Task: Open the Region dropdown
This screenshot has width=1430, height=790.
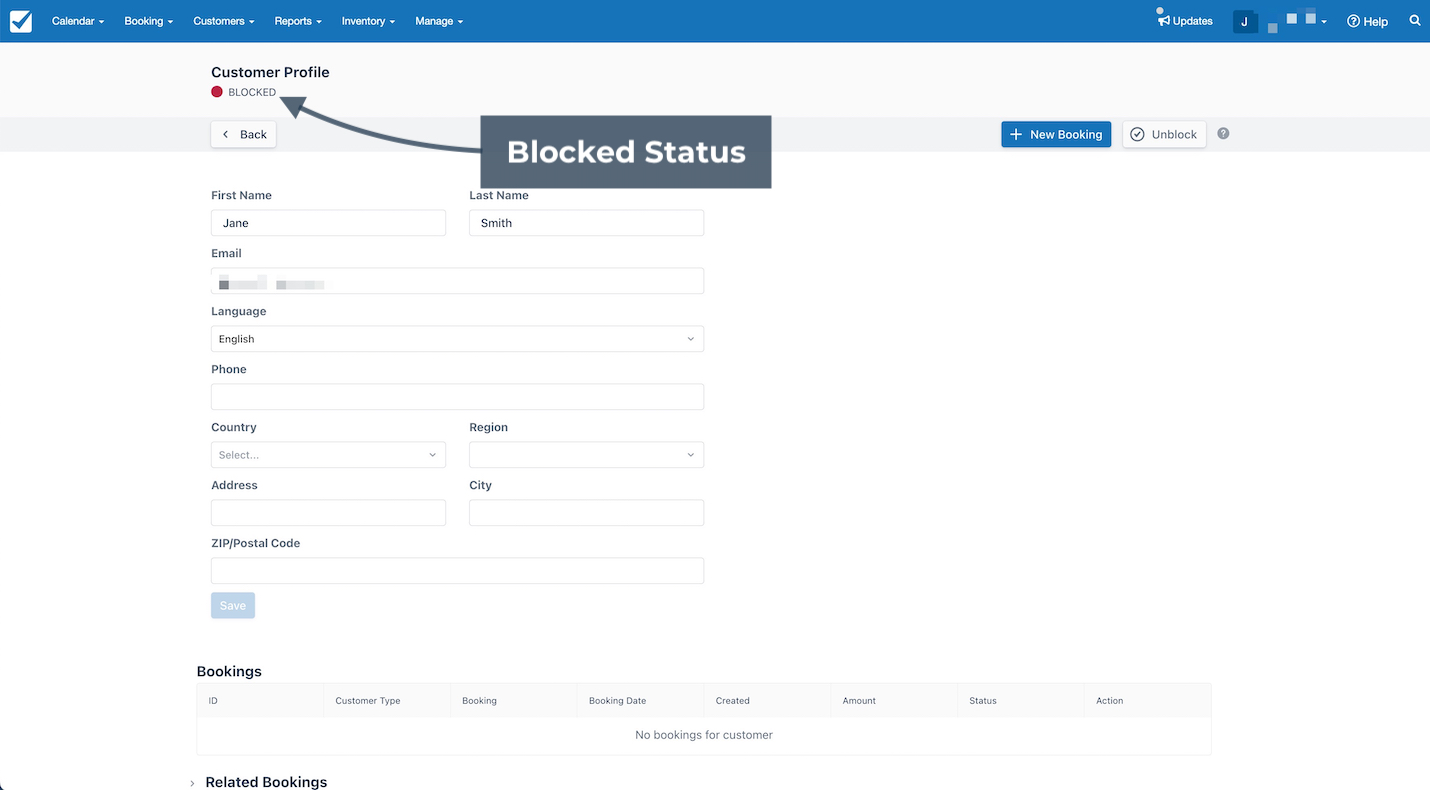Action: (x=586, y=455)
